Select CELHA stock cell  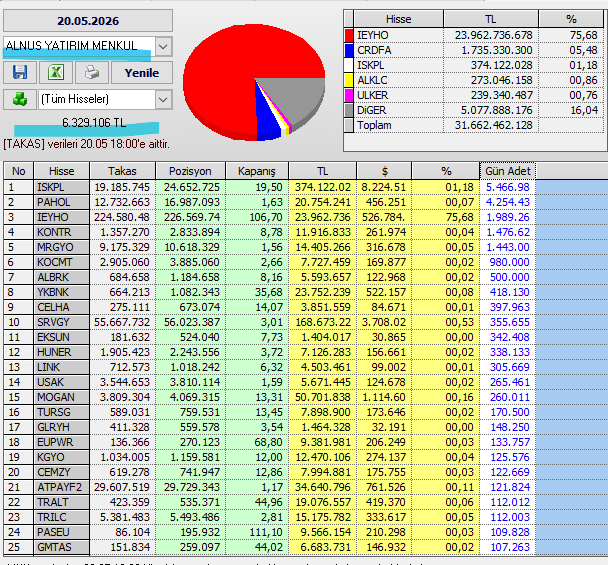[62, 308]
